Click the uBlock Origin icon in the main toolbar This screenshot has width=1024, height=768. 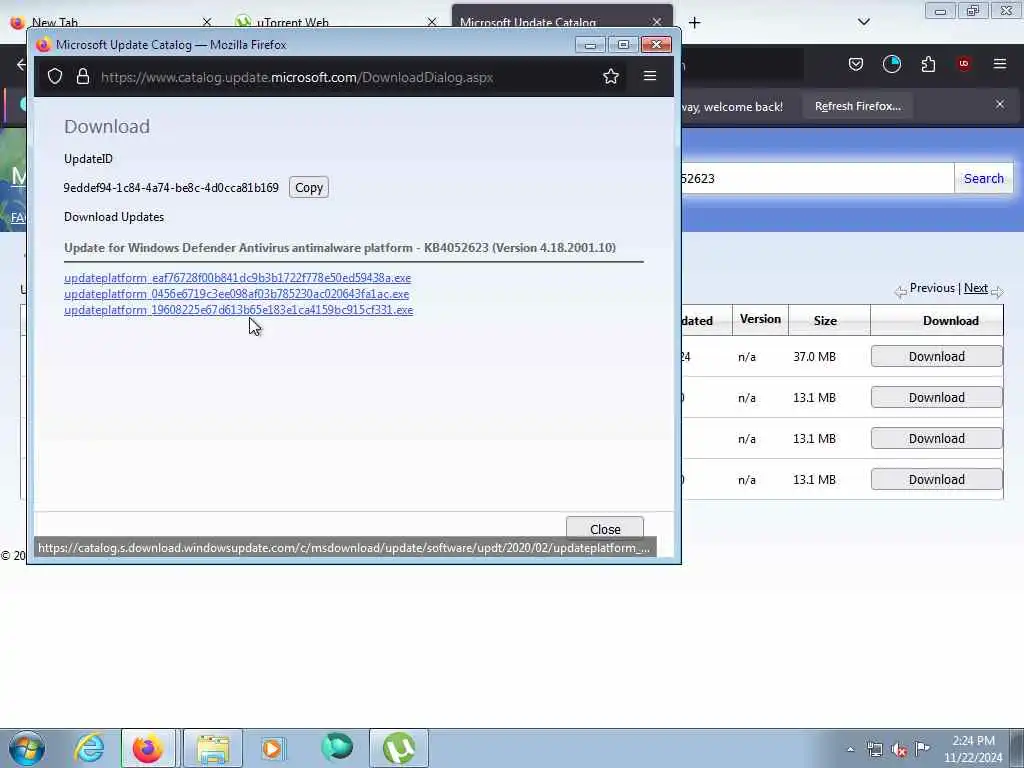click(964, 64)
